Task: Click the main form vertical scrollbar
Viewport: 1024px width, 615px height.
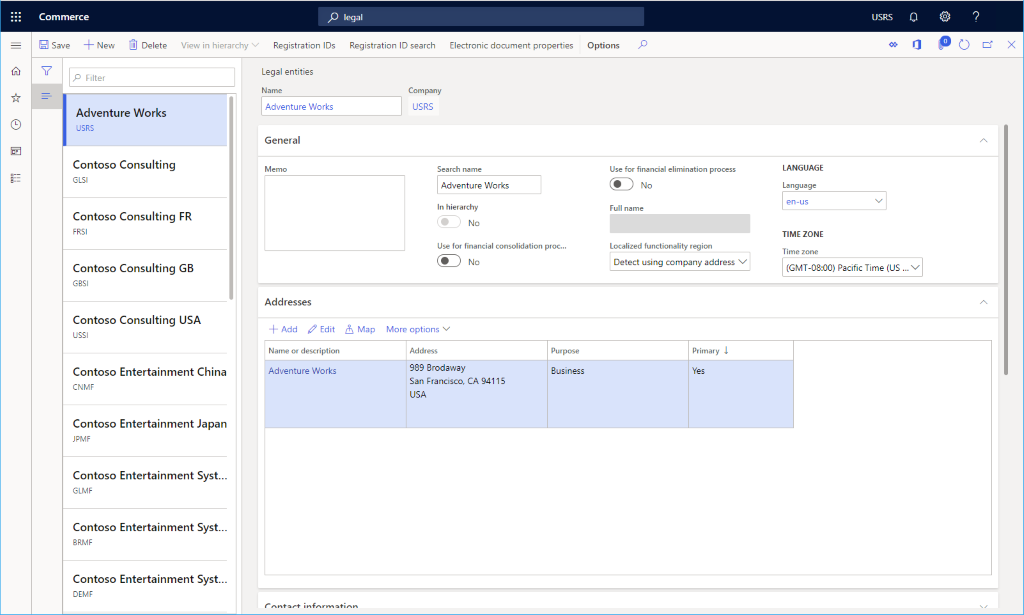Action: coord(1006,250)
